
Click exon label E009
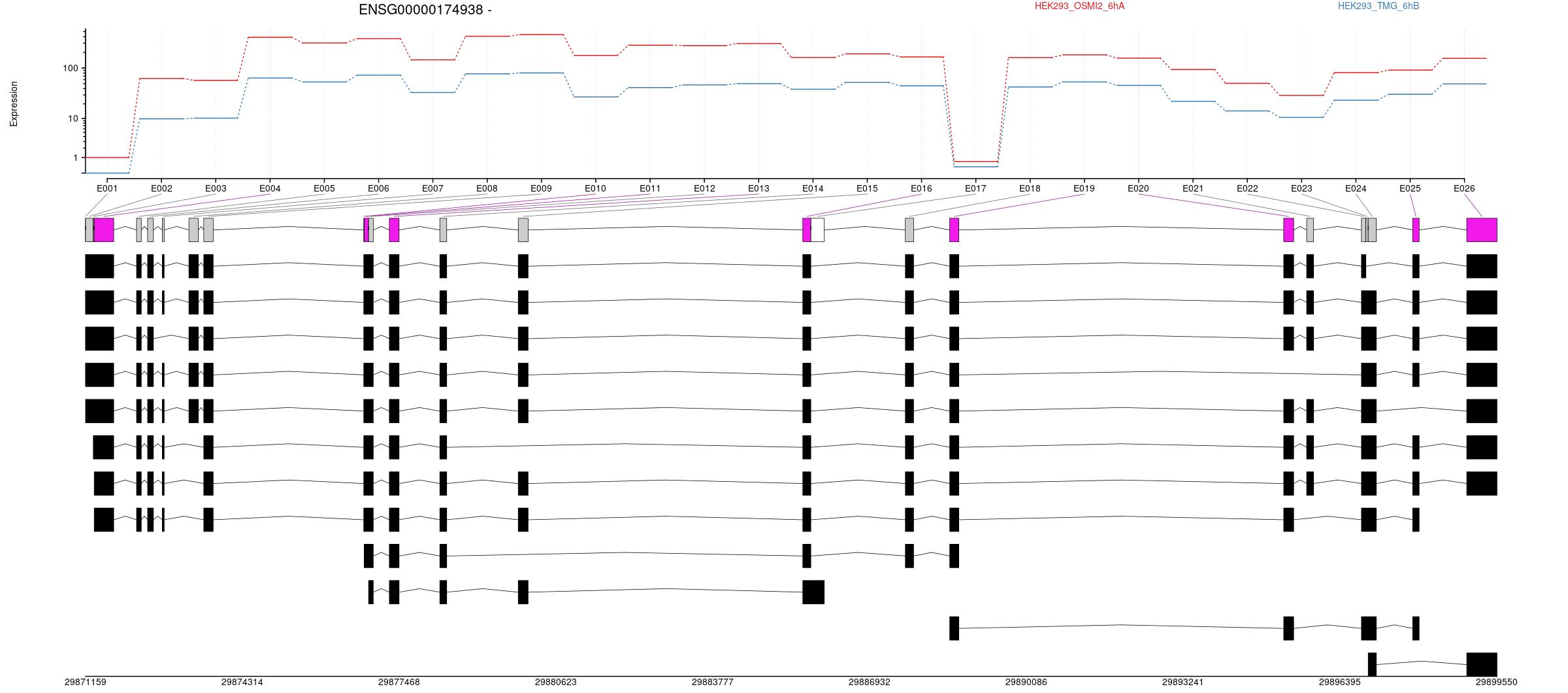541,188
